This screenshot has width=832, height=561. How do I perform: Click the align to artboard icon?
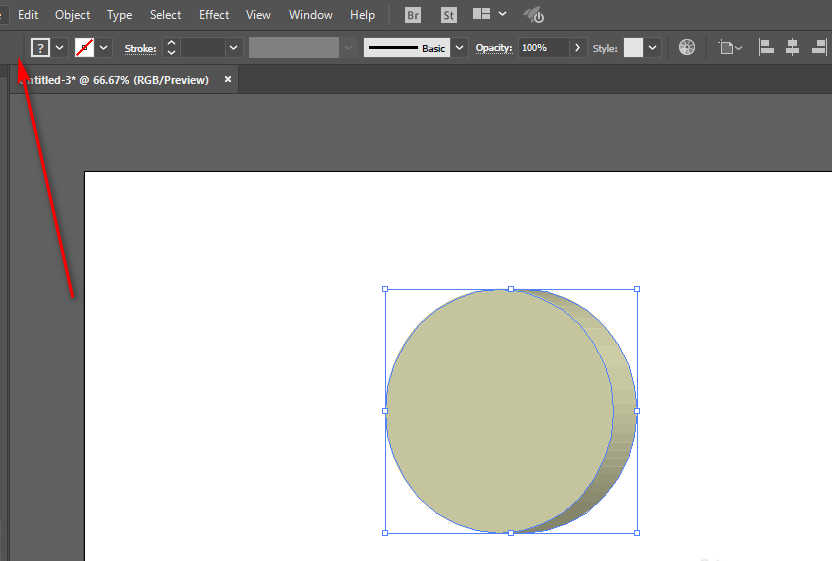tap(730, 48)
